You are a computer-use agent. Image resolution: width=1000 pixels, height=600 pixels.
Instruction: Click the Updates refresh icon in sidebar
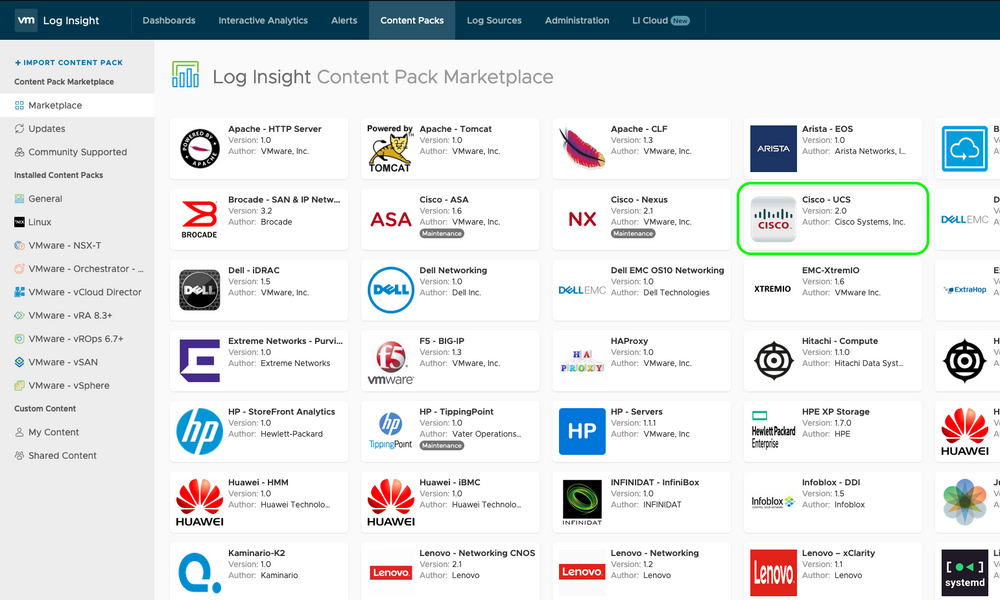[20, 129]
